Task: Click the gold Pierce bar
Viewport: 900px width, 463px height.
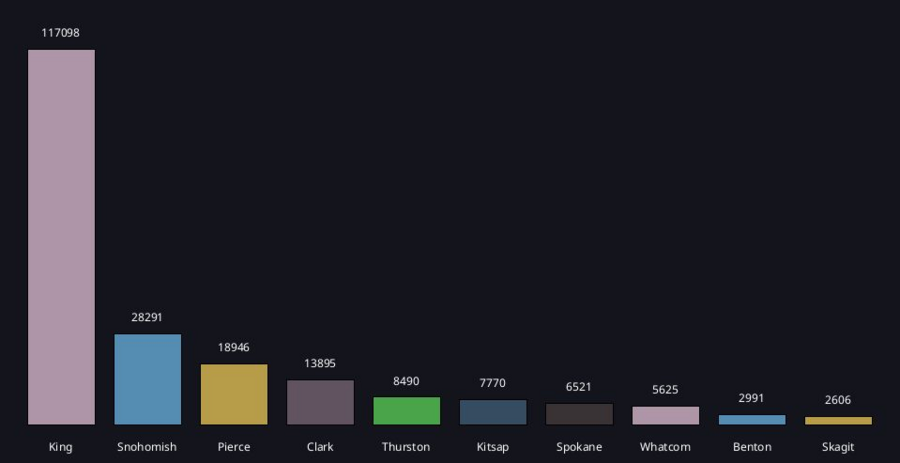Action: (x=234, y=394)
